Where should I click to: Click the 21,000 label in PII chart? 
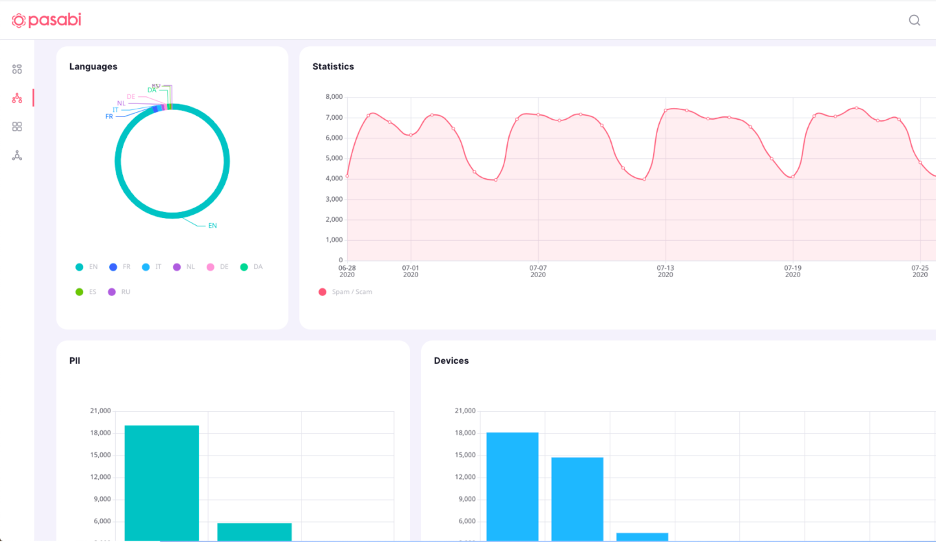[100, 411]
